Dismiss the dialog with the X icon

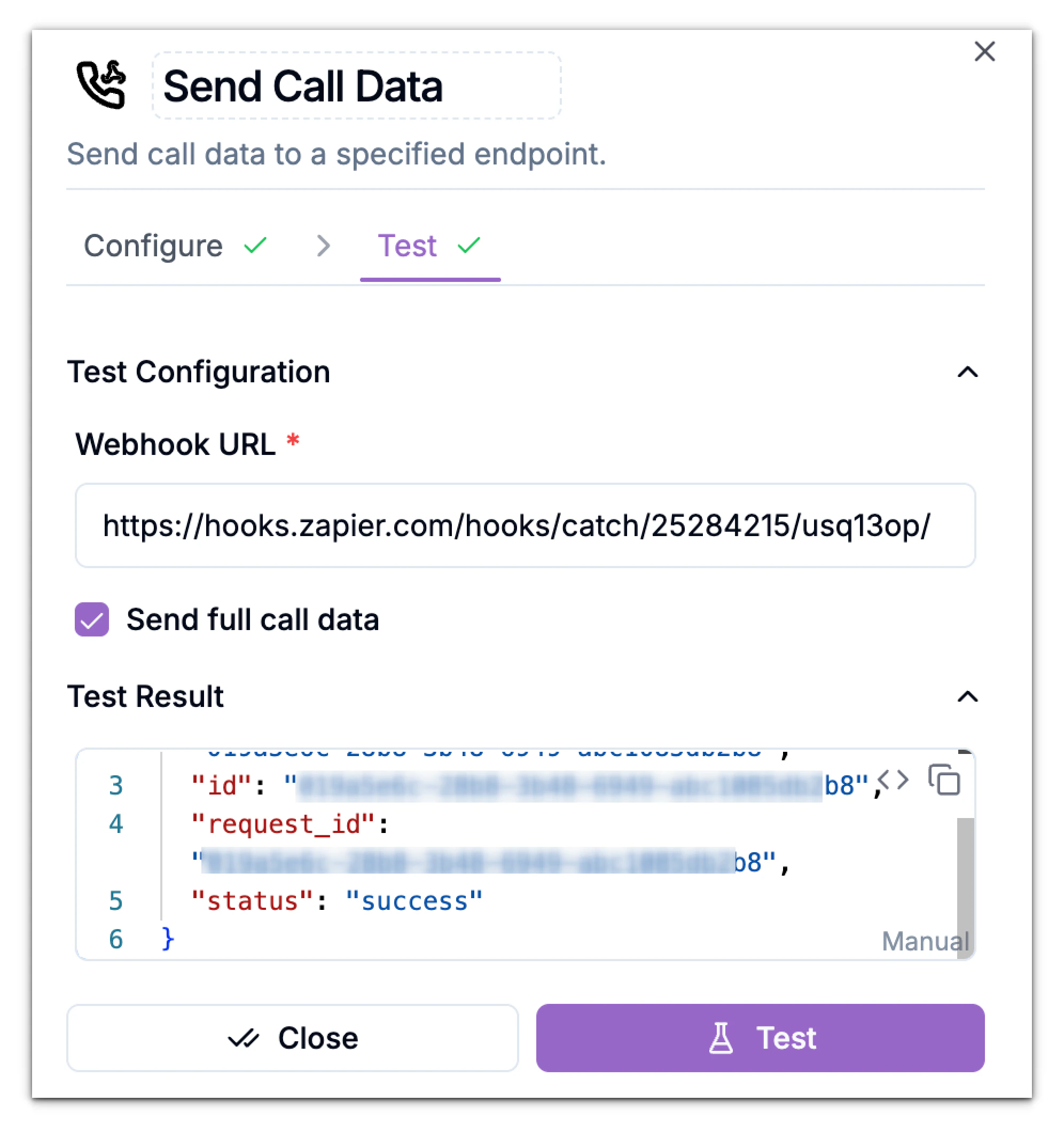pyautogui.click(x=984, y=52)
